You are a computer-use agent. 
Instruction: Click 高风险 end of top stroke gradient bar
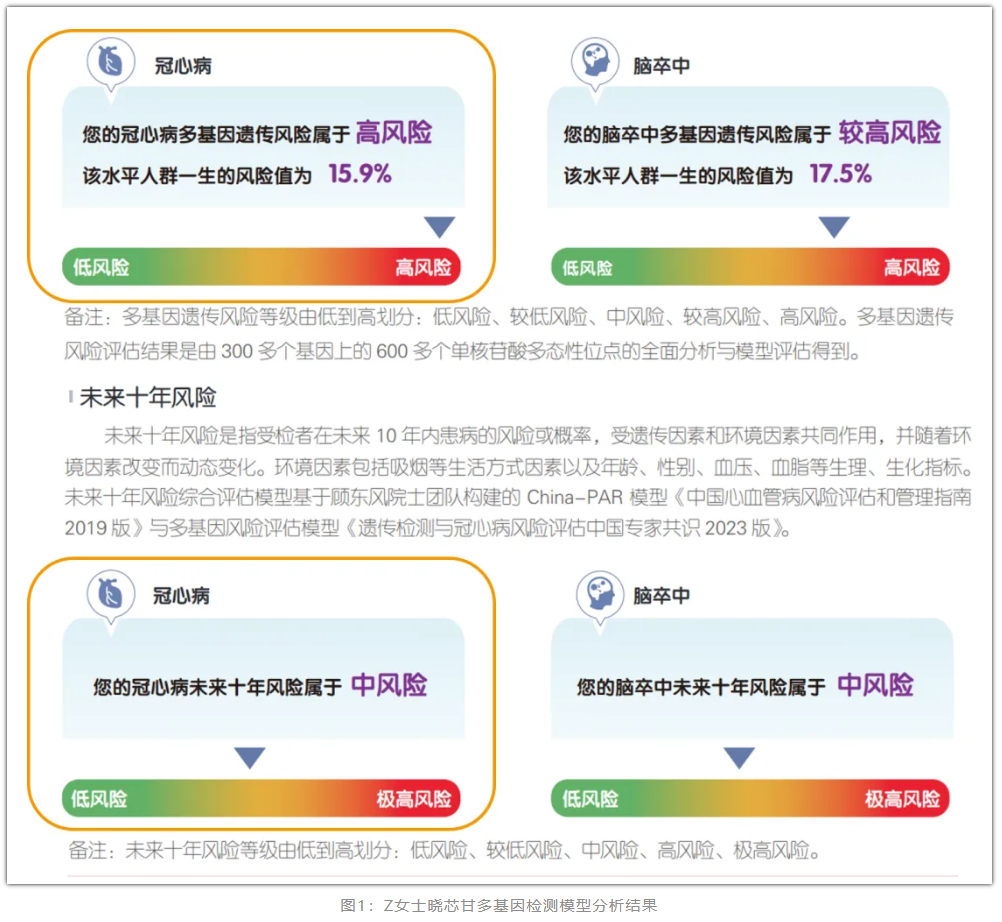(912, 267)
